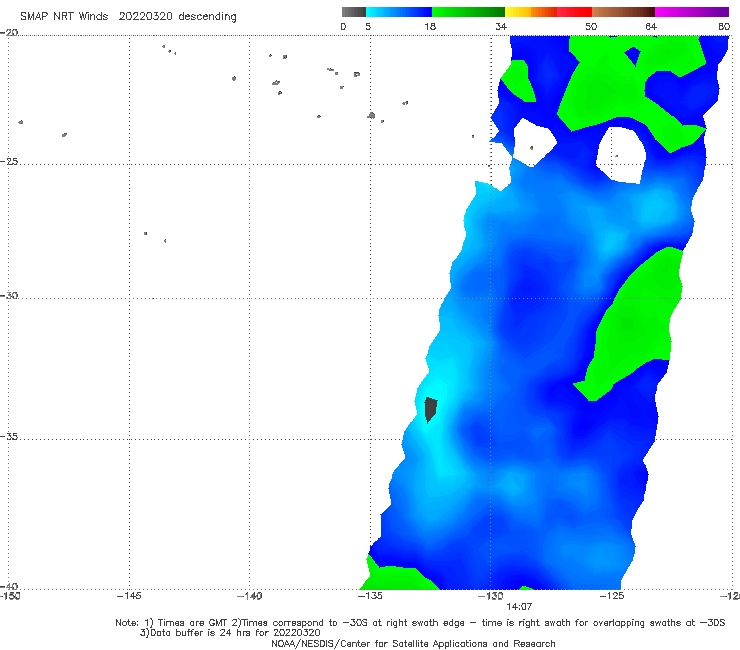Click the longitude label '-140'
The image size is (740, 650).
pos(249,596)
